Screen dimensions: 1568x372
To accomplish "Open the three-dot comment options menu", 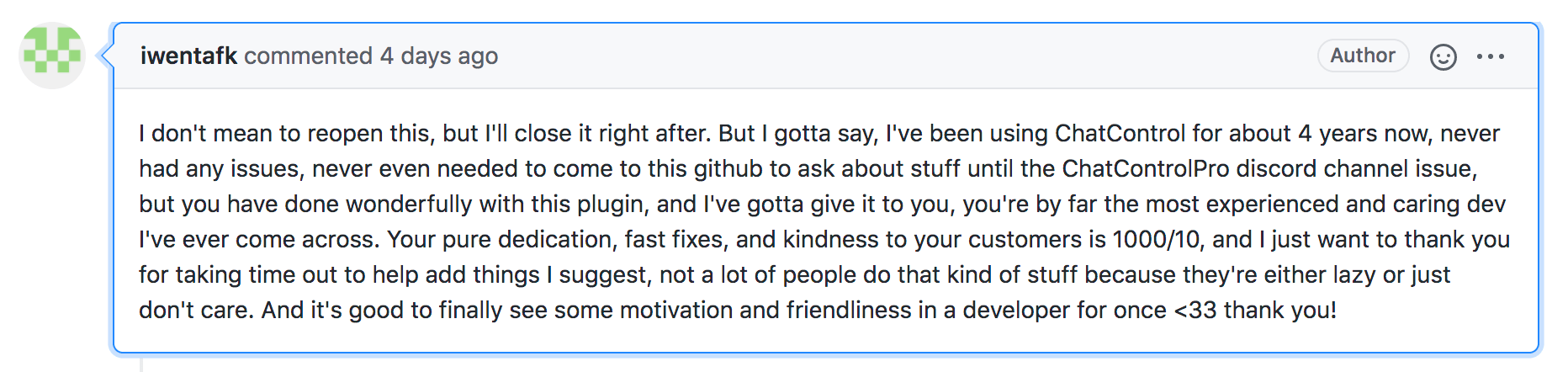I will point(1490,56).
